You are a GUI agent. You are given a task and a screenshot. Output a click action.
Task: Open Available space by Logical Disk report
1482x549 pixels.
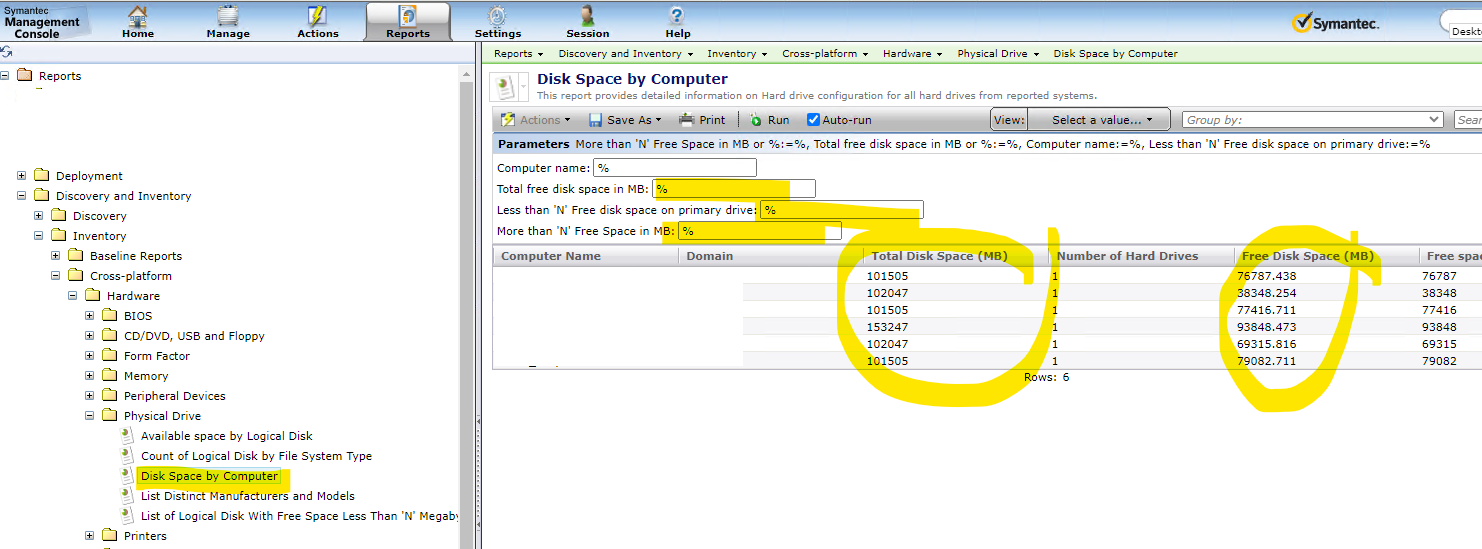pyautogui.click(x=226, y=436)
